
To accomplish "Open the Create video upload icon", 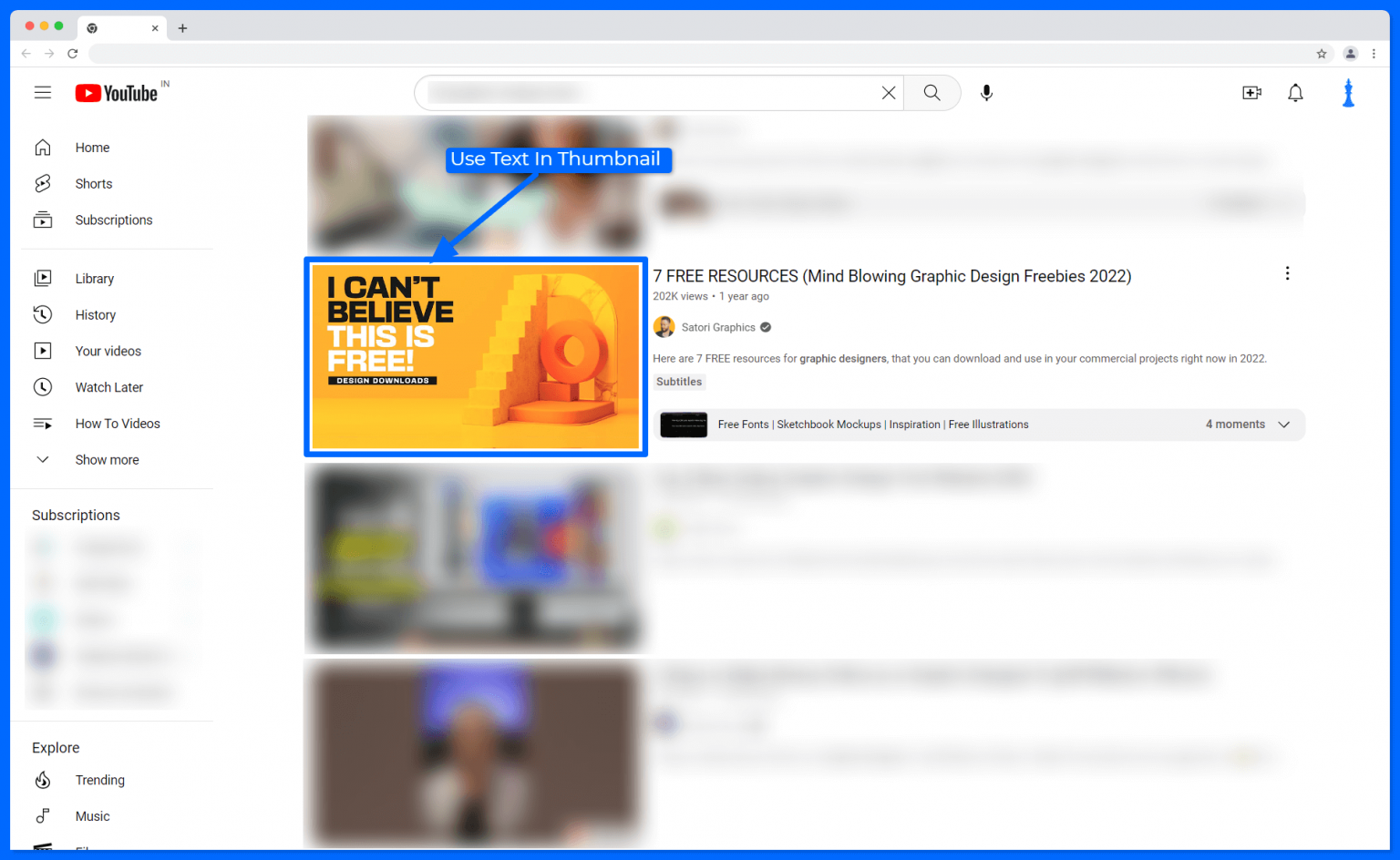I will tap(1251, 92).
